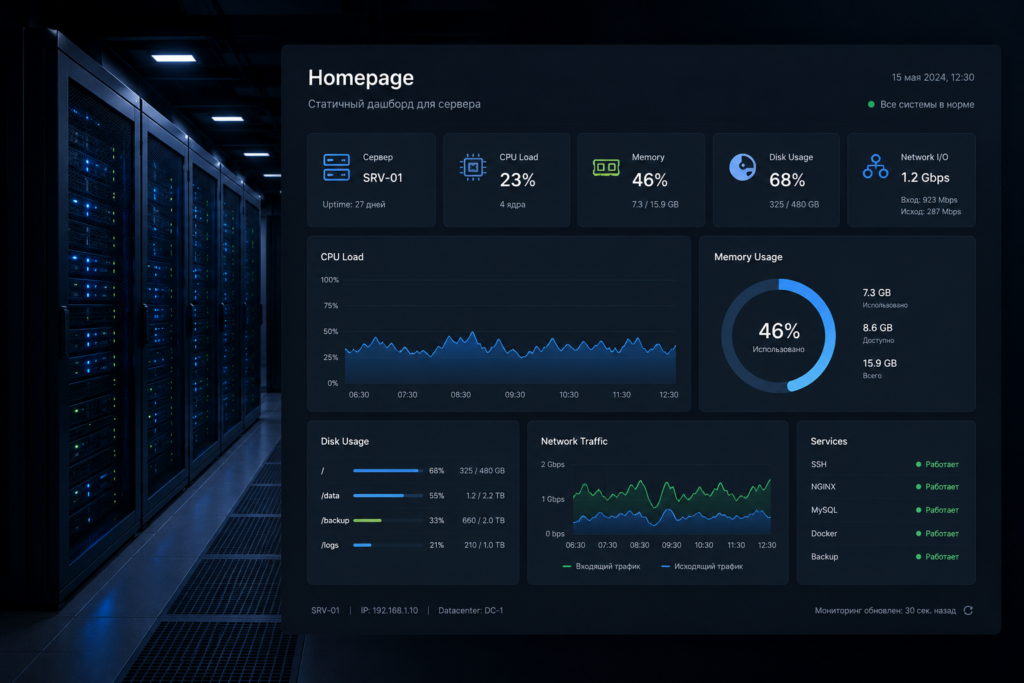Click the SSH service name
Image resolution: width=1024 pixels, height=683 pixels.
pyautogui.click(x=818, y=464)
